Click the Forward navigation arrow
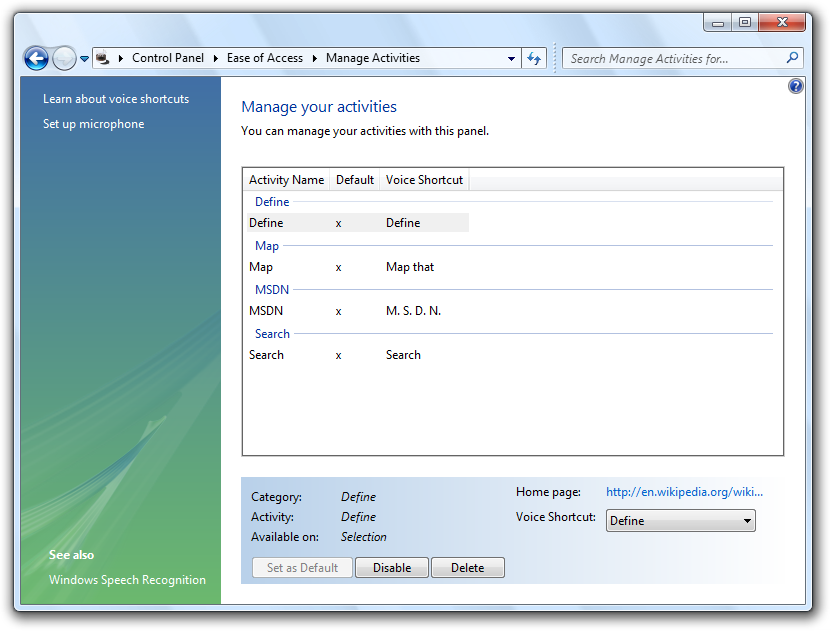 [64, 58]
